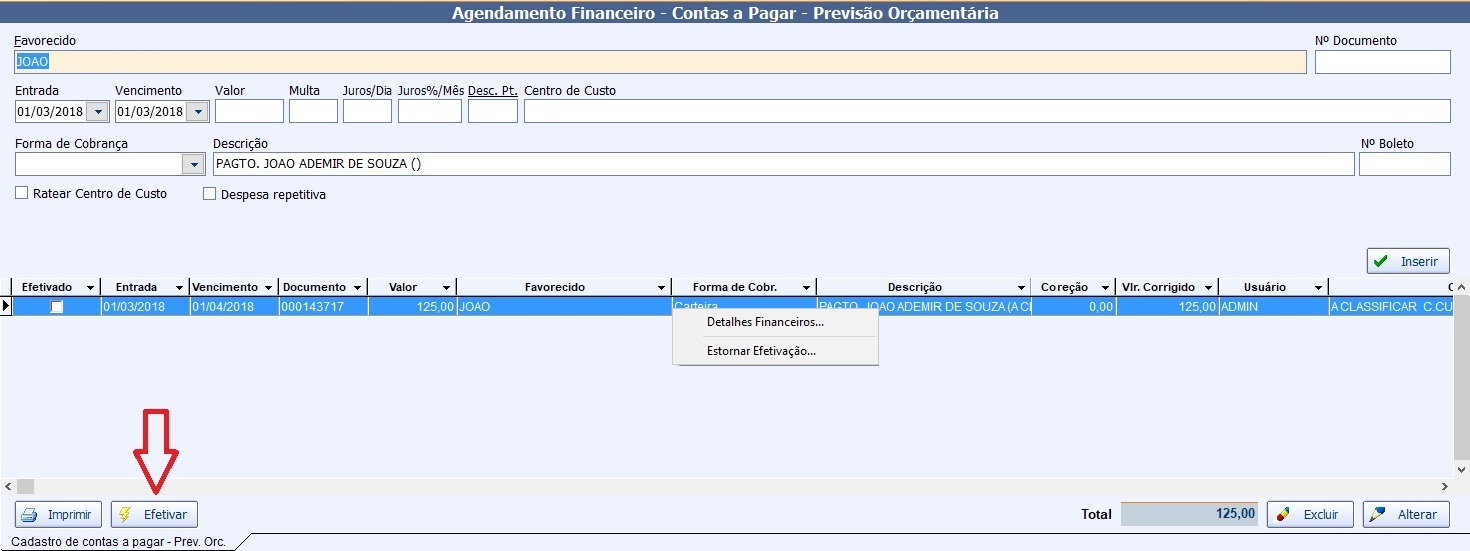Image resolution: width=1470 pixels, height=551 pixels.
Task: Click the Imprimir printer button
Action: pyautogui.click(x=58, y=514)
